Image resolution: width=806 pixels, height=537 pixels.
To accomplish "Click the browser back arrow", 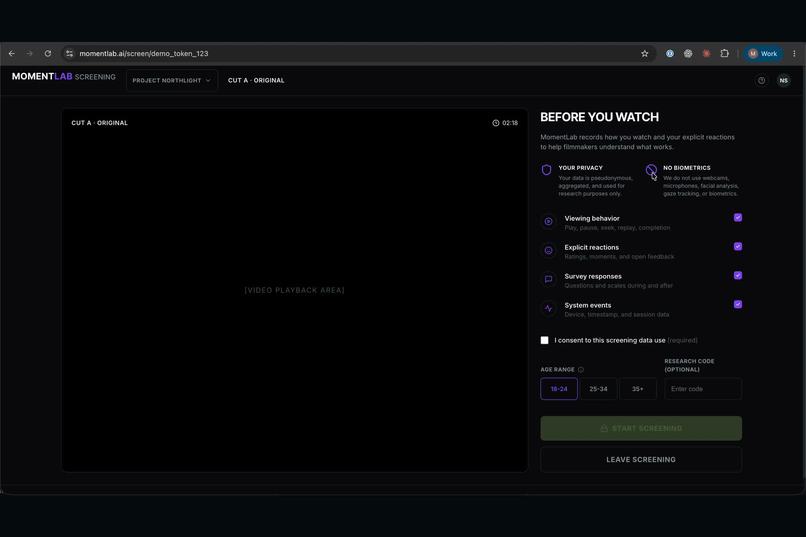I will coord(12,53).
